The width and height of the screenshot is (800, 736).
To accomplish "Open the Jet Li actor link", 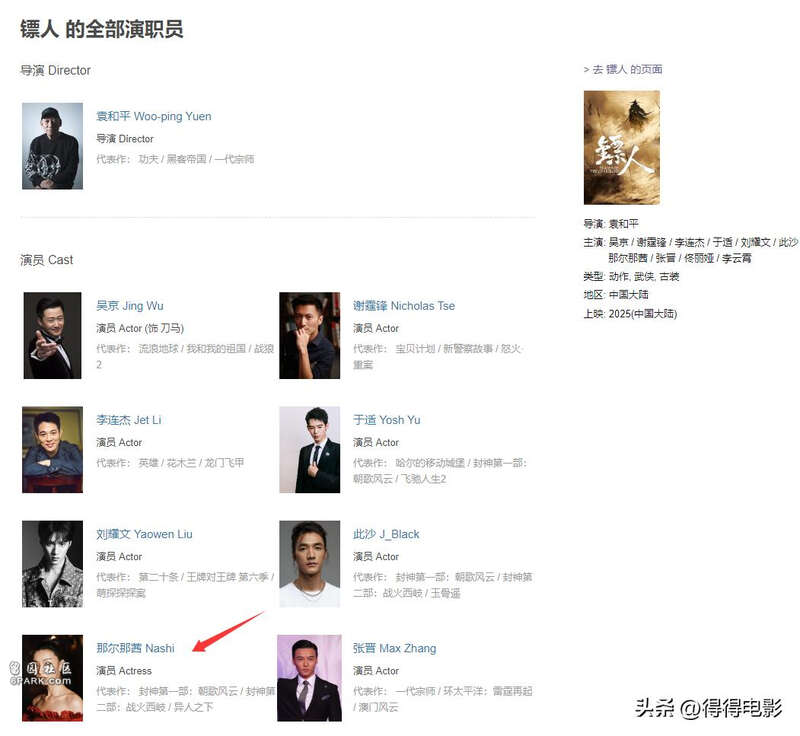I will 129,420.
